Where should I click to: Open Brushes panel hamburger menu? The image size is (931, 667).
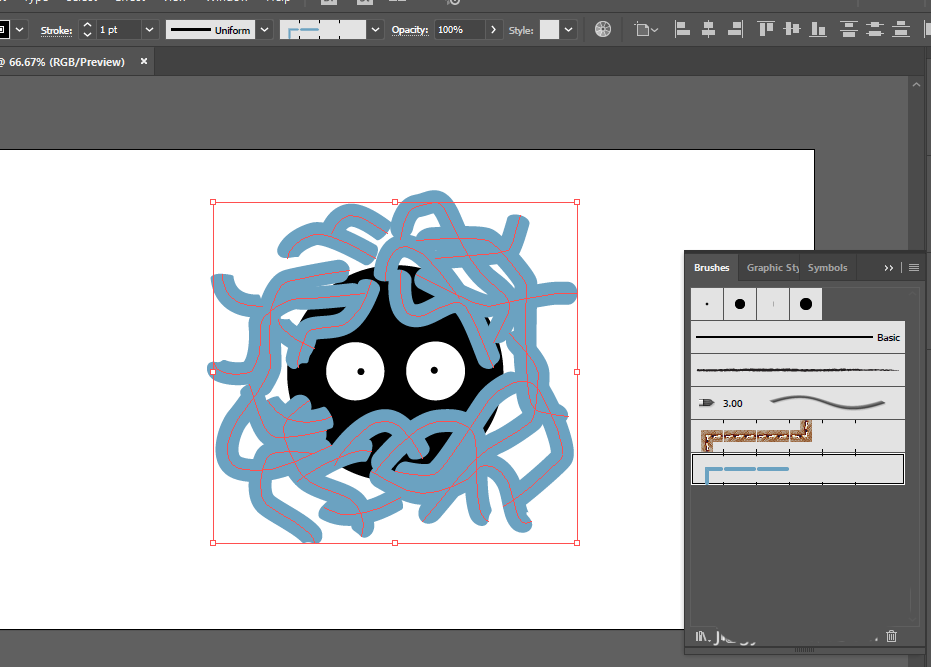pos(914,268)
